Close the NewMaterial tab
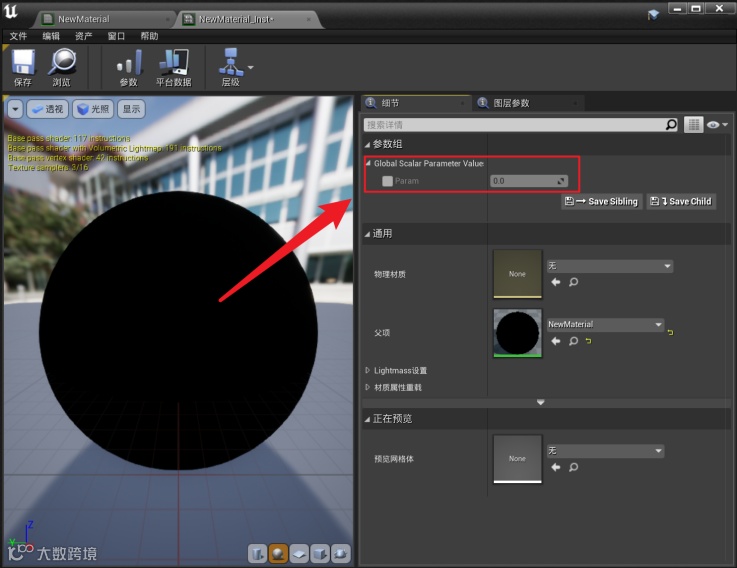The image size is (737, 568). pos(167,19)
